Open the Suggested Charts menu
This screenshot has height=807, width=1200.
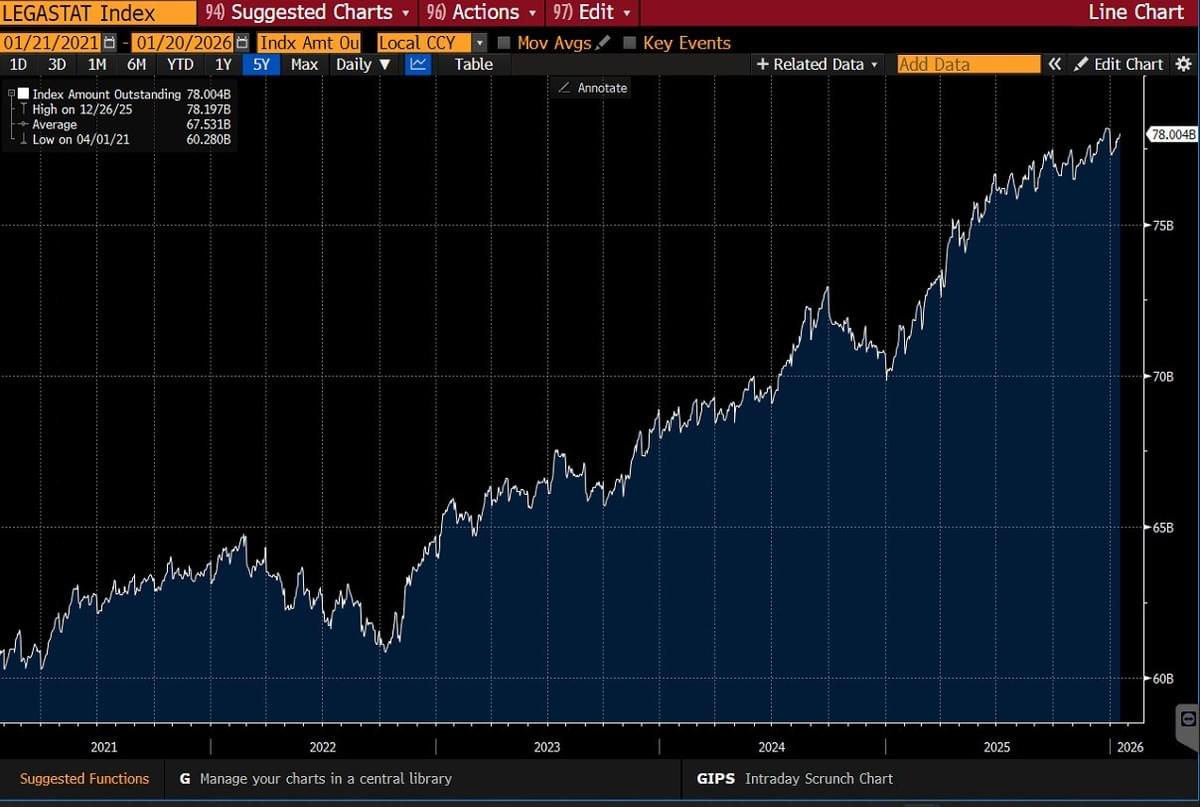tap(308, 13)
